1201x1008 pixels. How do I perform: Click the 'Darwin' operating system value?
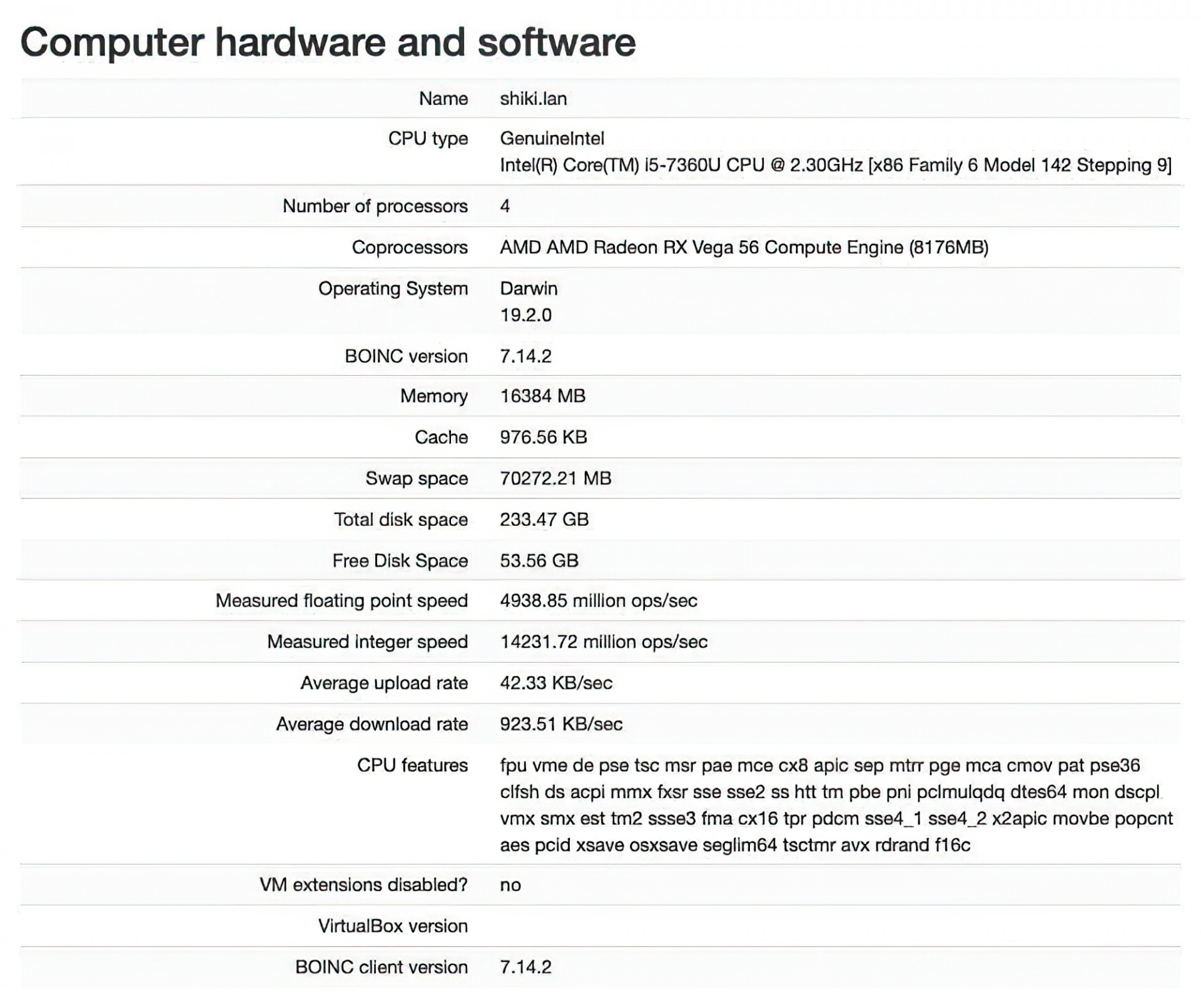(x=529, y=288)
